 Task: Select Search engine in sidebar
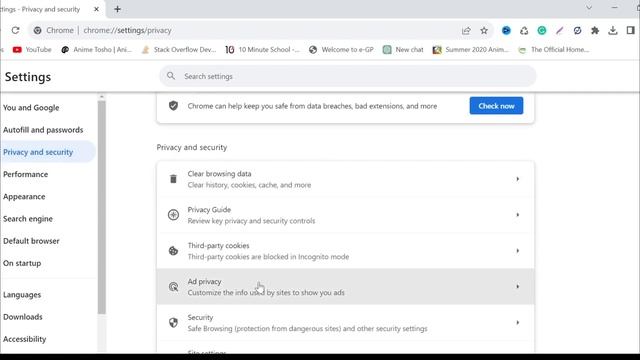(x=28, y=219)
